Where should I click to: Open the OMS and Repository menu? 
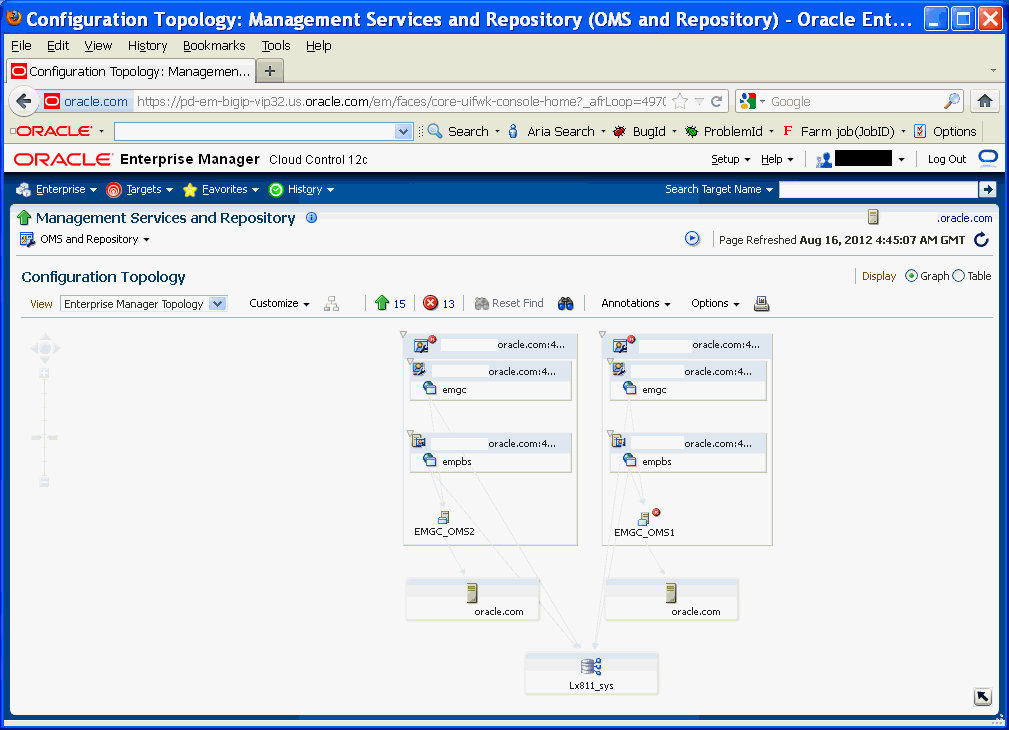click(95, 239)
